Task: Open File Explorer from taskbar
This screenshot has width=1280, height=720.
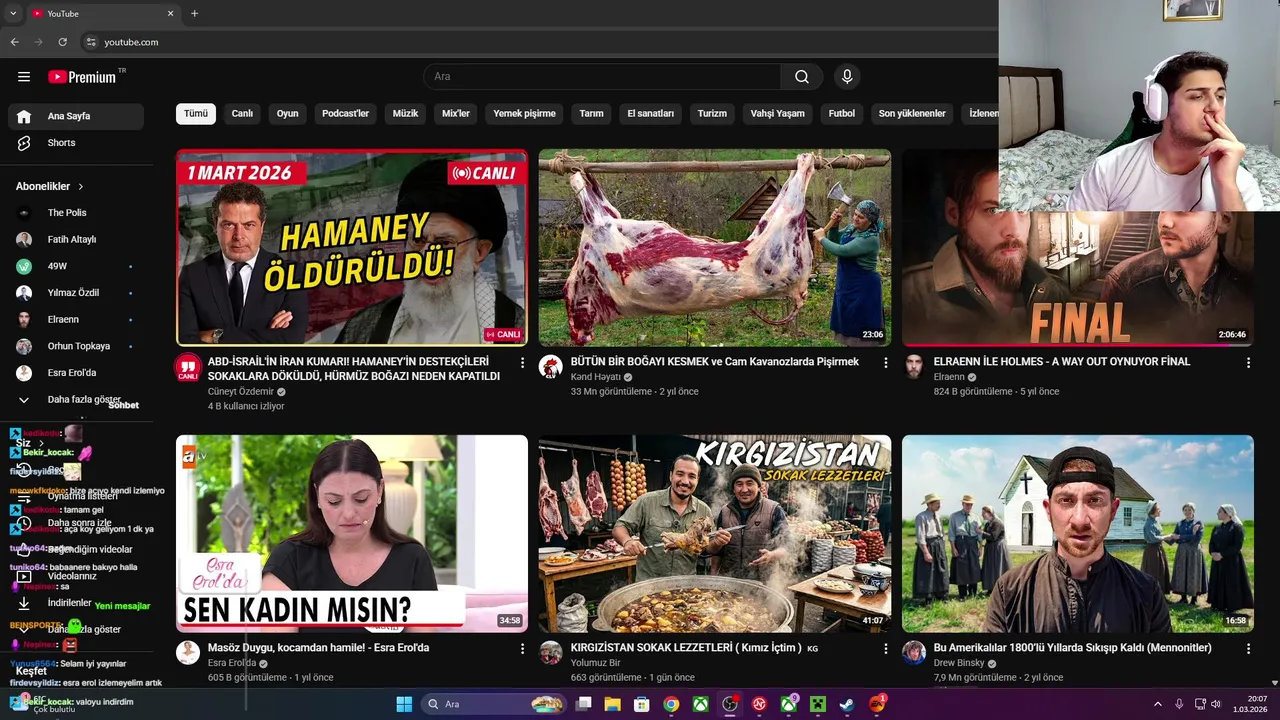Action: coord(612,704)
